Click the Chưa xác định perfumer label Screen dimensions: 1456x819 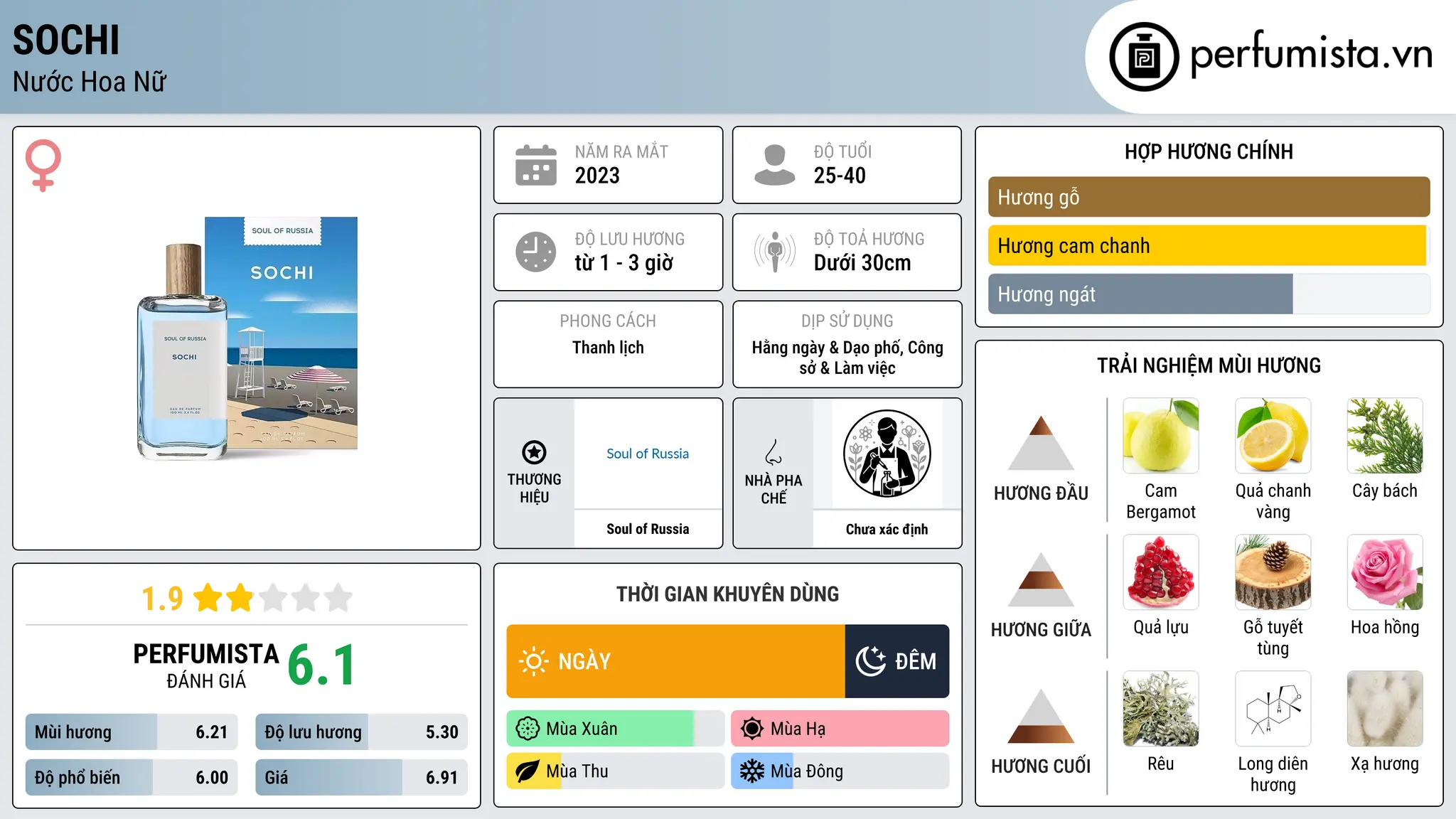click(x=887, y=529)
